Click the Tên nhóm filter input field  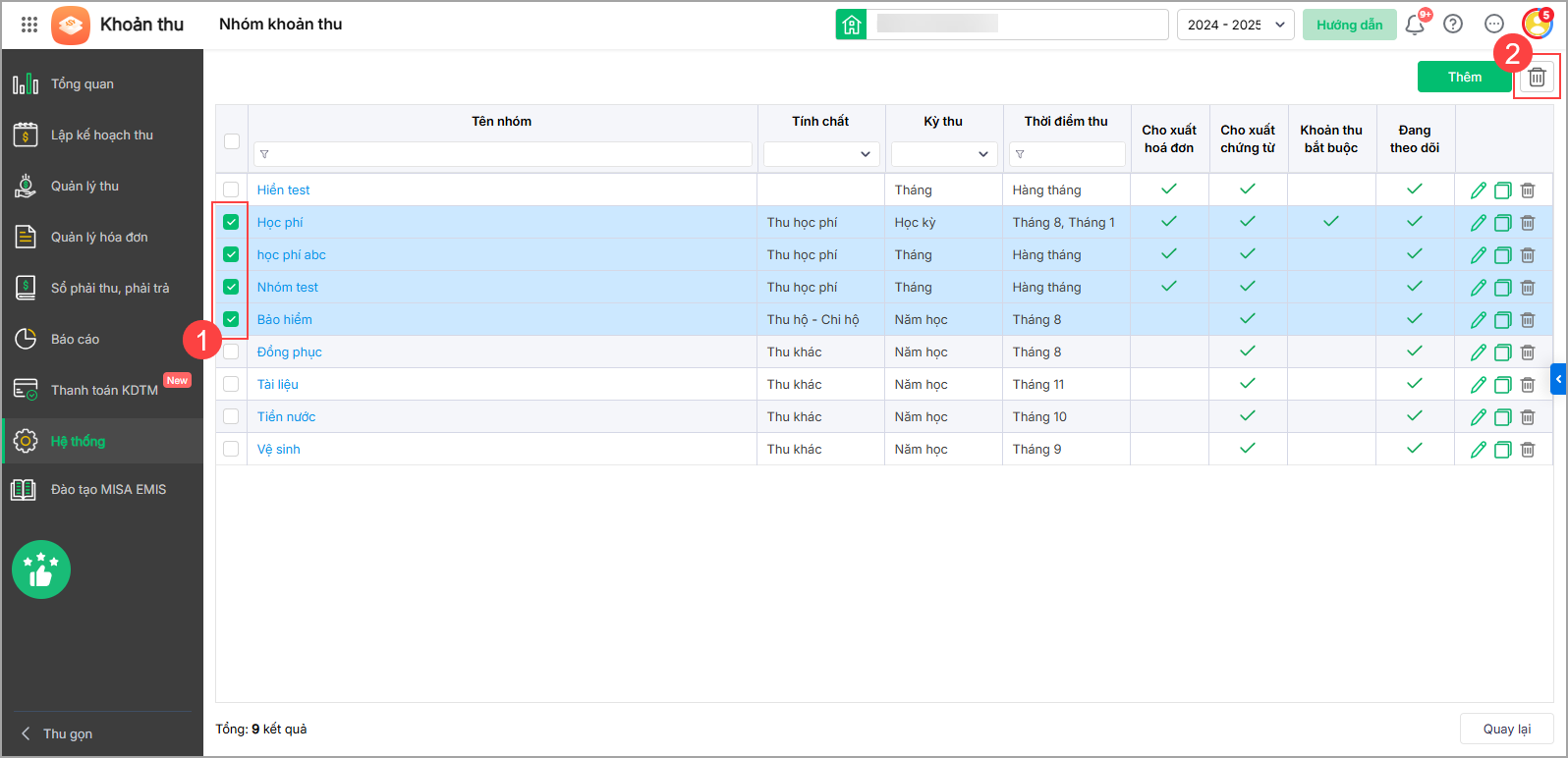click(503, 154)
